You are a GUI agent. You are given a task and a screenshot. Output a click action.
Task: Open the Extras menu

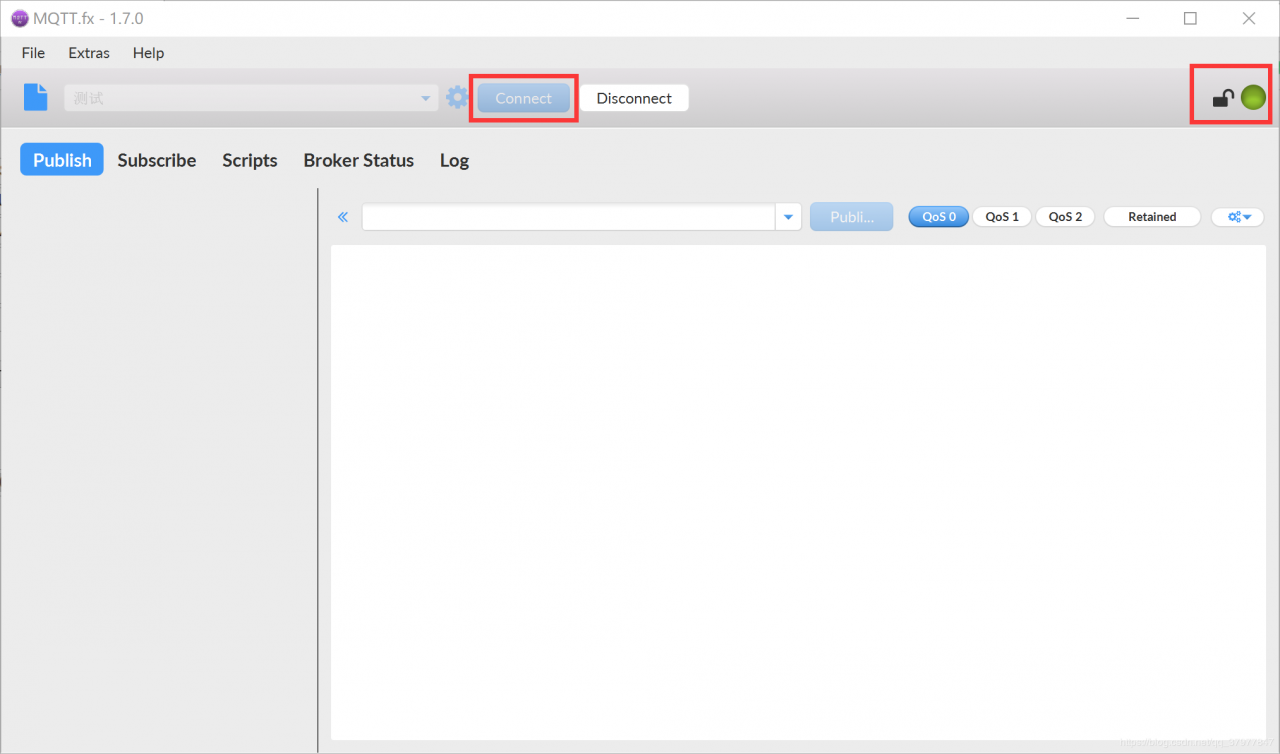pos(89,53)
